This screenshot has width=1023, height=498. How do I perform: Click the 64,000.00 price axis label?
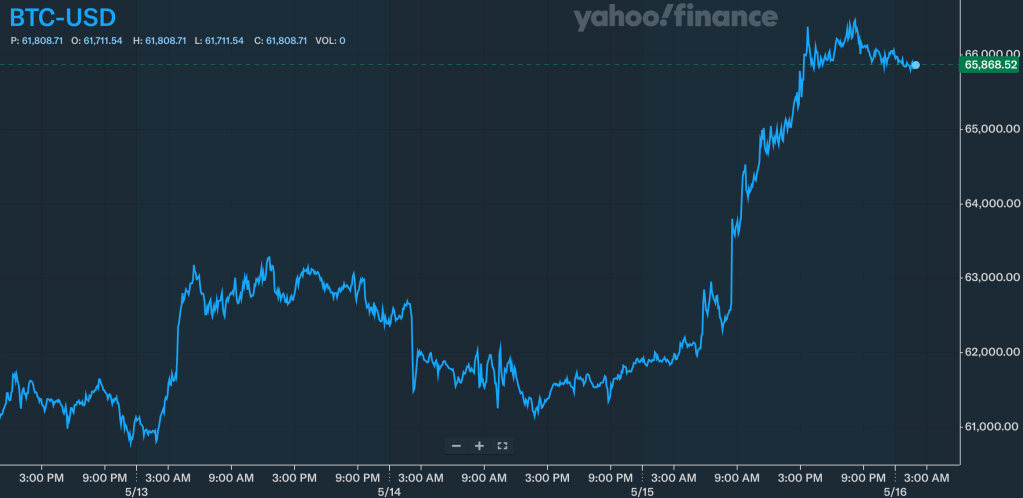point(991,204)
